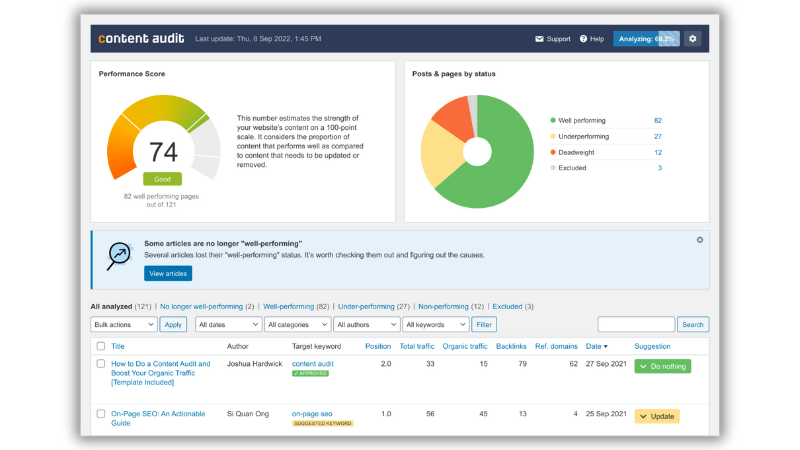Click the magnifier arrow icon in notice

(x=119, y=256)
